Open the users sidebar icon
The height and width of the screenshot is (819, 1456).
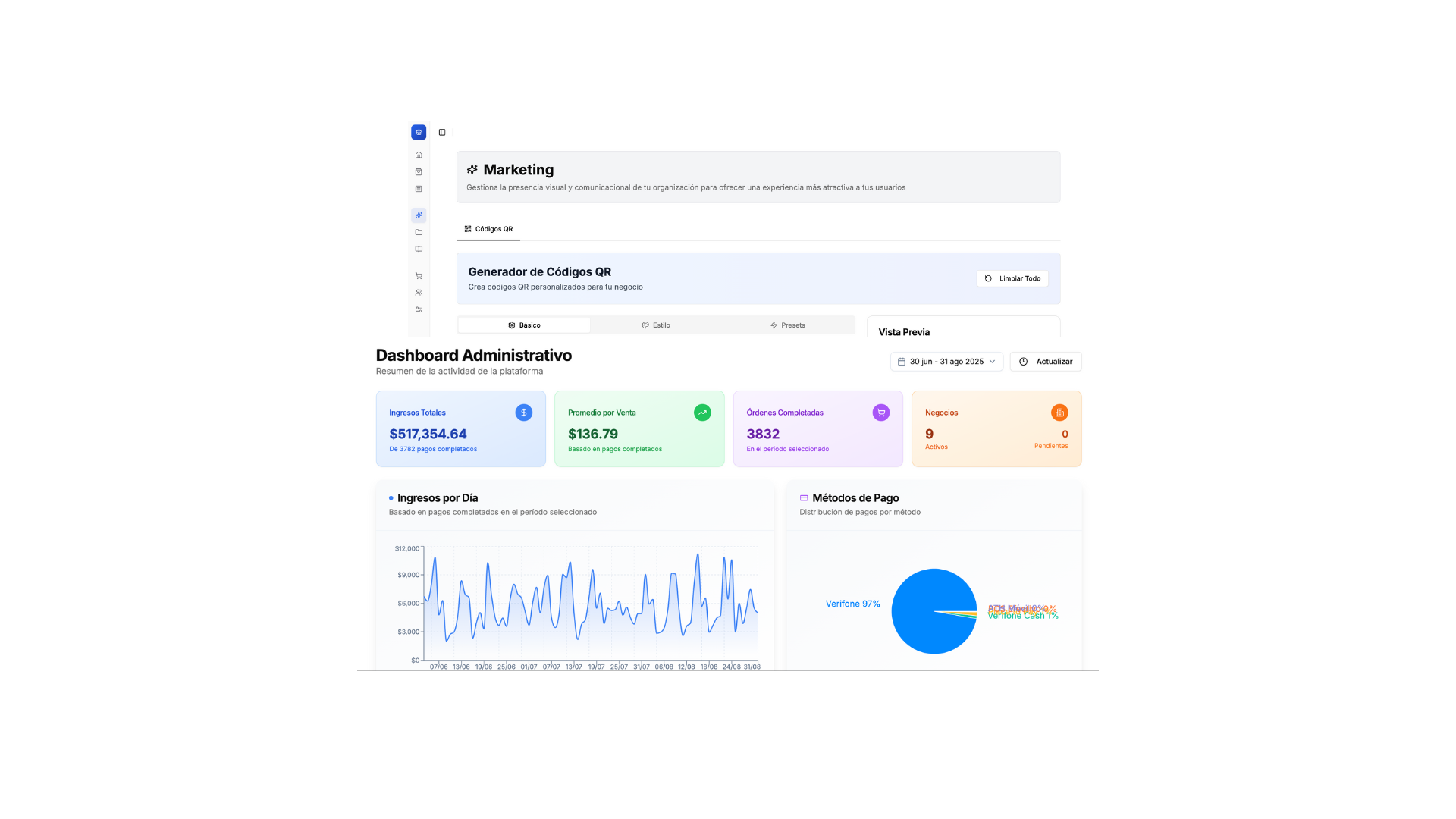[x=419, y=293]
